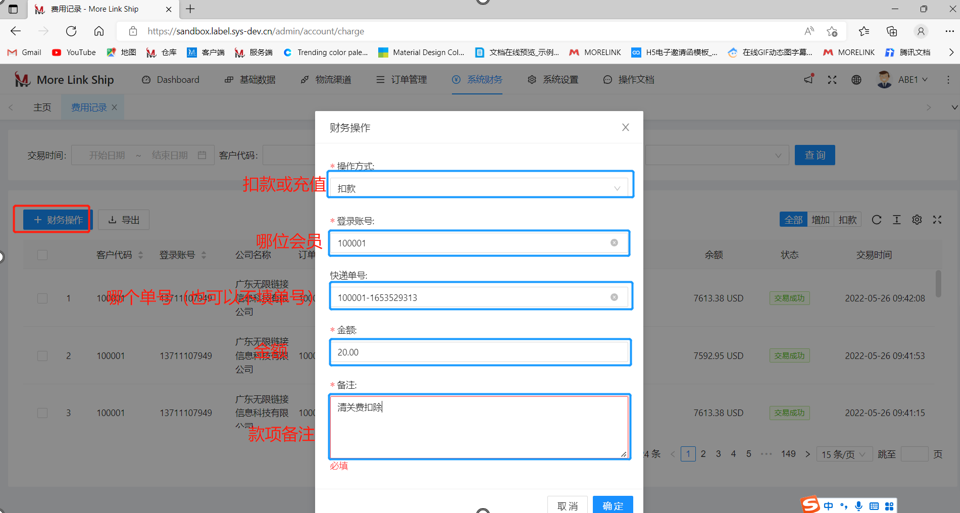The height and width of the screenshot is (513, 960).
Task: Clear the 快递单号 field with its clear icon
Action: click(x=614, y=297)
